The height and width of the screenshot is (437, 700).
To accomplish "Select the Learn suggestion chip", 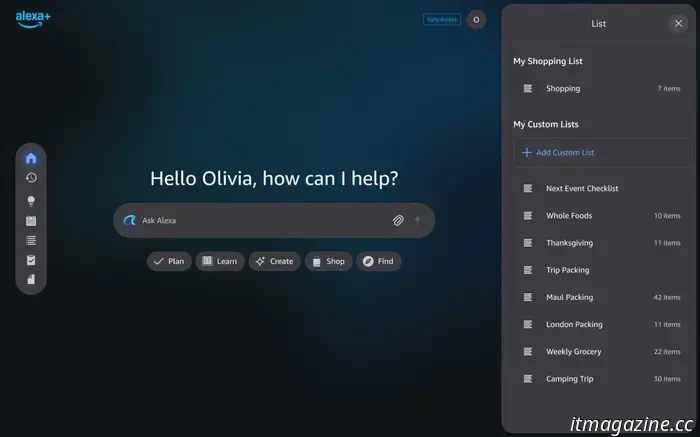I will [x=220, y=261].
